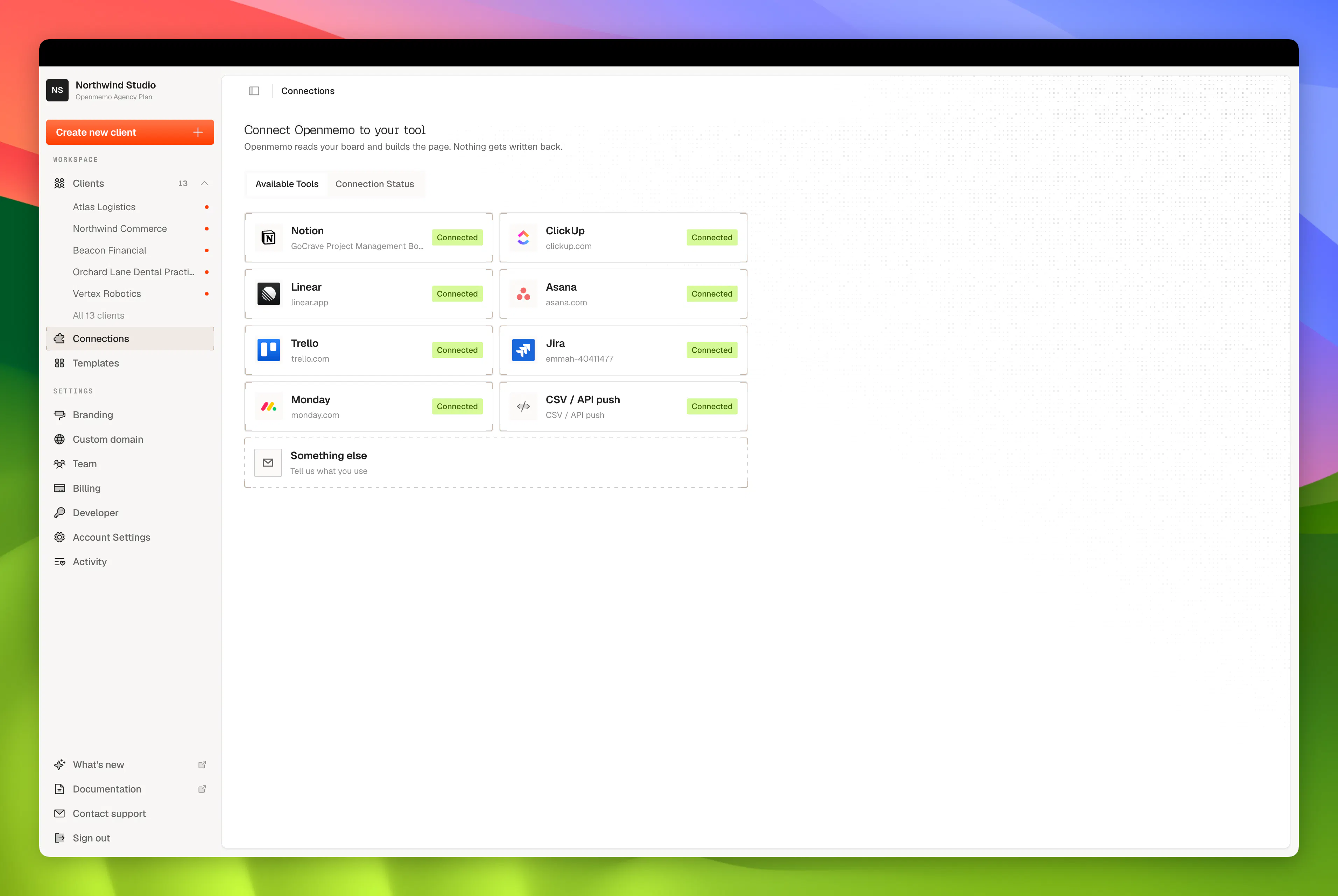Switch to the Connection Status tab

point(374,184)
